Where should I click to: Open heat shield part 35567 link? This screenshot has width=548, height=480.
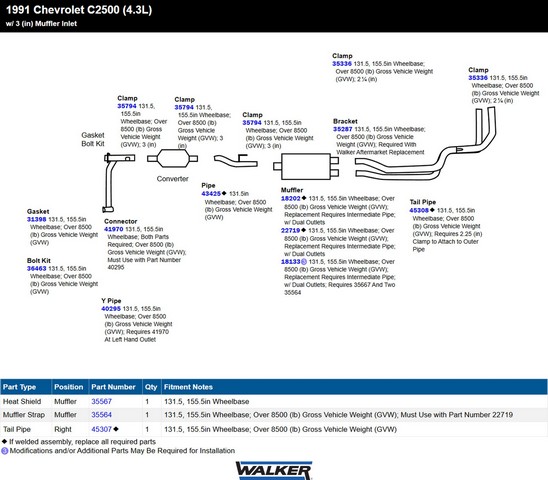(x=101, y=401)
